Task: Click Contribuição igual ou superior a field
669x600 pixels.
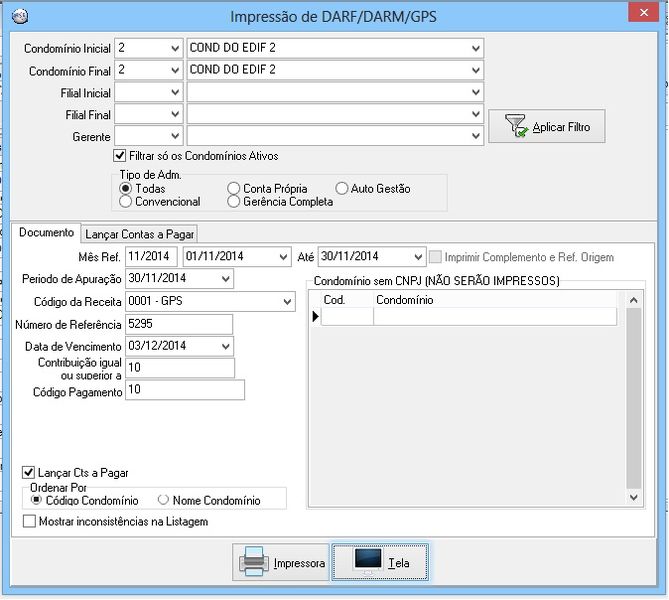Action: coord(180,368)
